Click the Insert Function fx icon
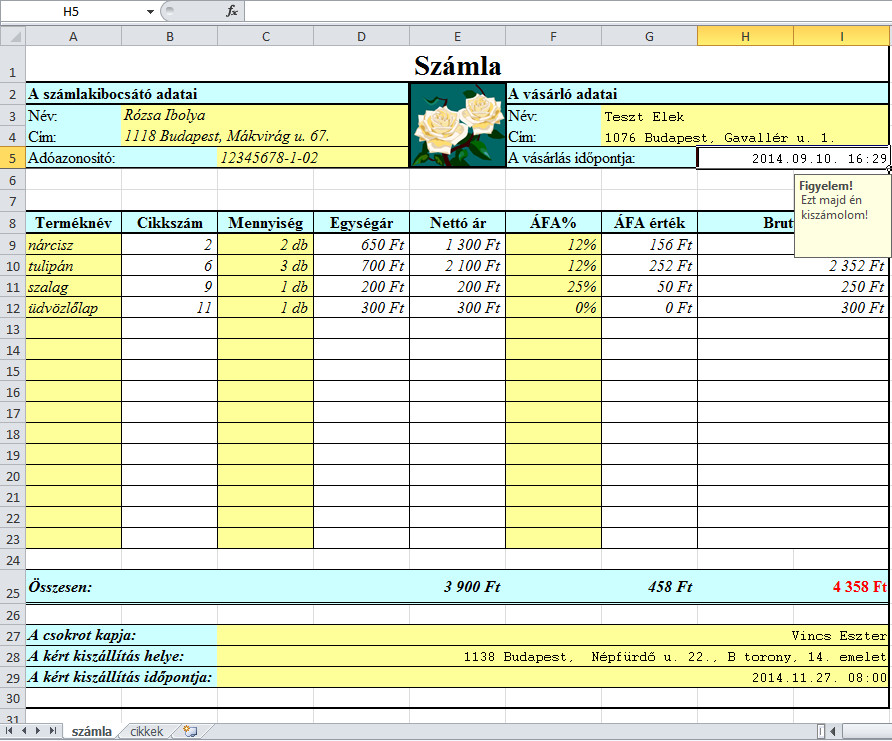The width and height of the screenshot is (892, 741). point(232,11)
